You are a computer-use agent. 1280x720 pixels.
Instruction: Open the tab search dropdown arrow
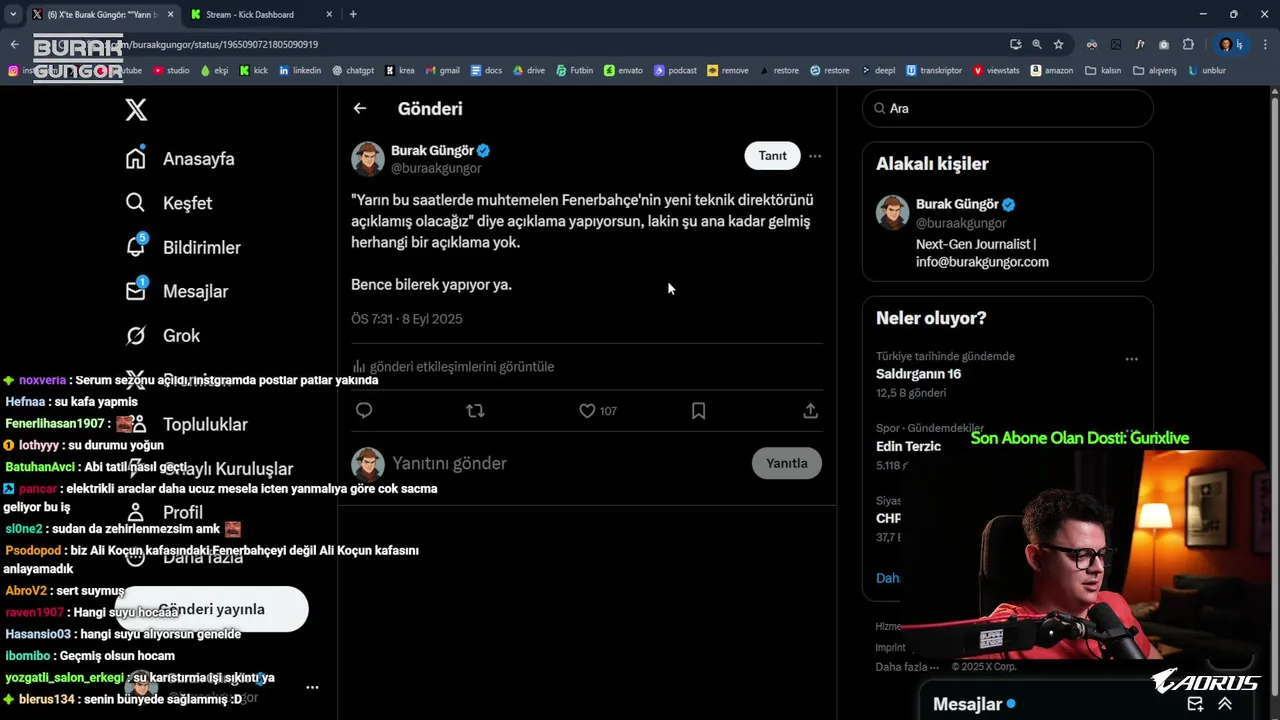click(13, 14)
